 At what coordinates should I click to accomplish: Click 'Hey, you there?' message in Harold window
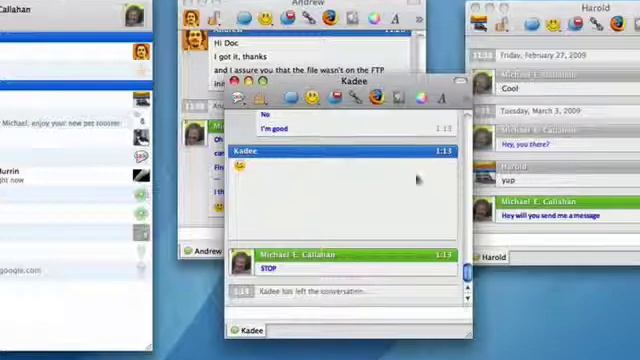(526, 144)
